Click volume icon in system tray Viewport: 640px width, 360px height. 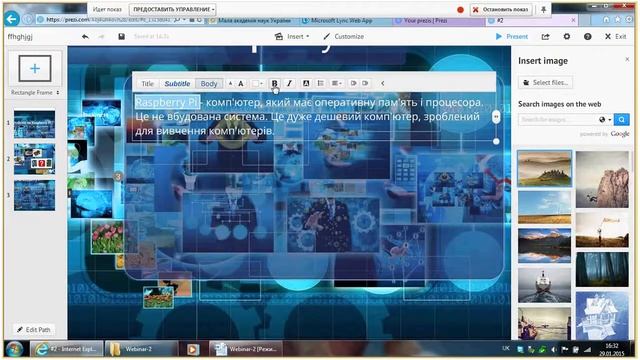pos(554,350)
